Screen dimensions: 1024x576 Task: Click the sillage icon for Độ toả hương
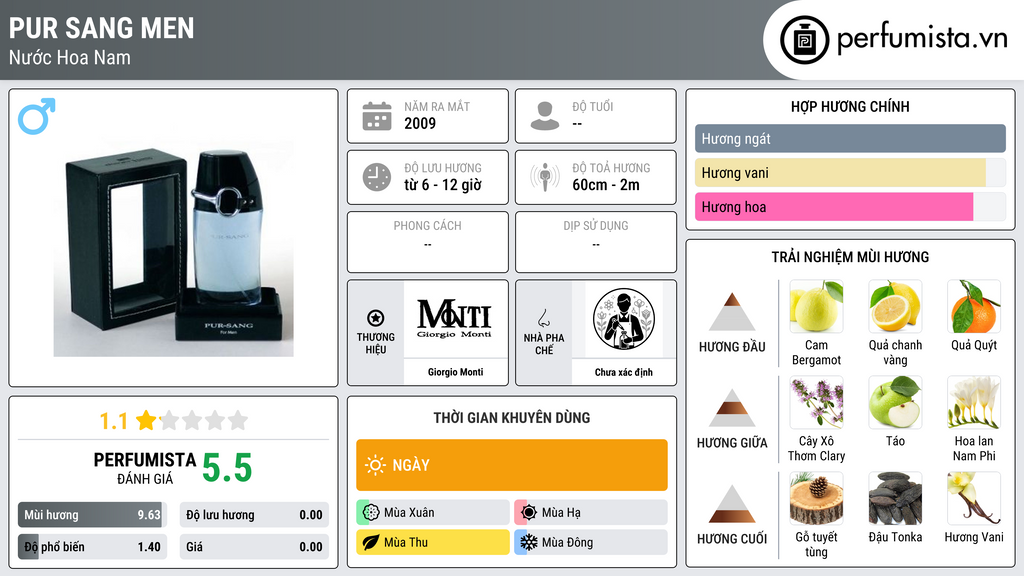pos(545,177)
